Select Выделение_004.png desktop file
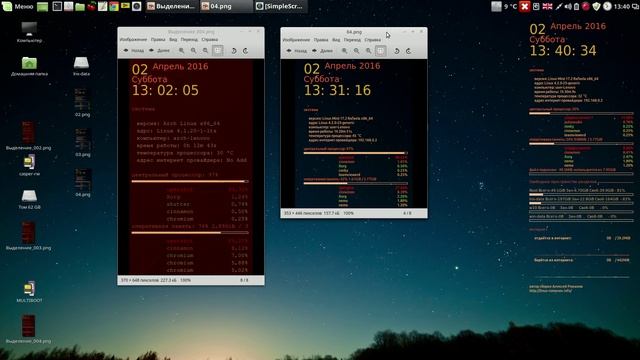 (x=29, y=329)
